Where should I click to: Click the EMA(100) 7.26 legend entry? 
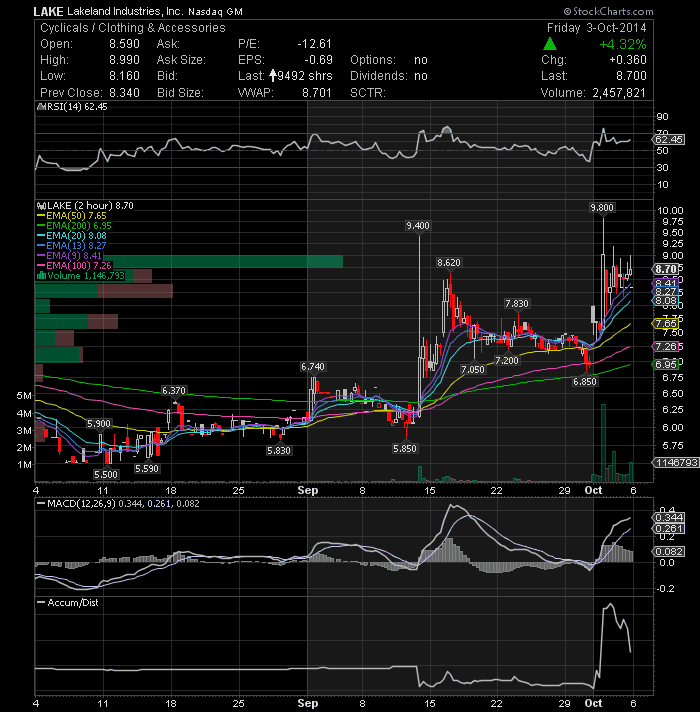pyautogui.click(x=74, y=266)
